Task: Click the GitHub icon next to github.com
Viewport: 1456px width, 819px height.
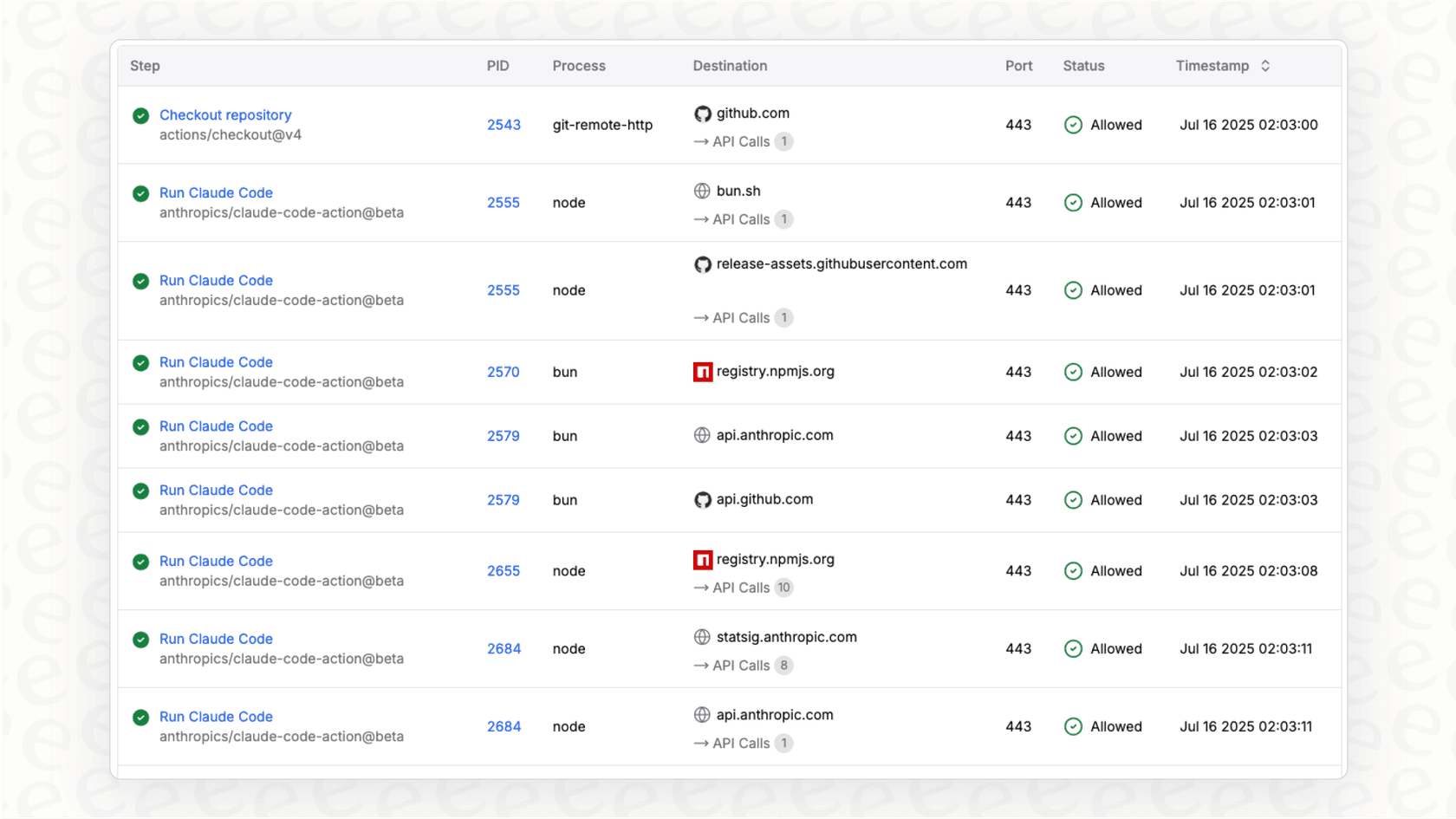Action: [702, 113]
